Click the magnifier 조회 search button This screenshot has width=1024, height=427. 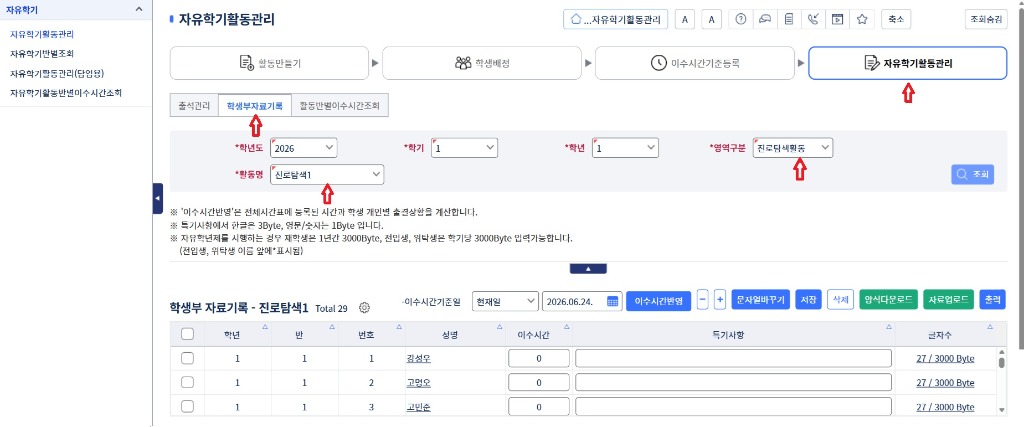point(972,174)
